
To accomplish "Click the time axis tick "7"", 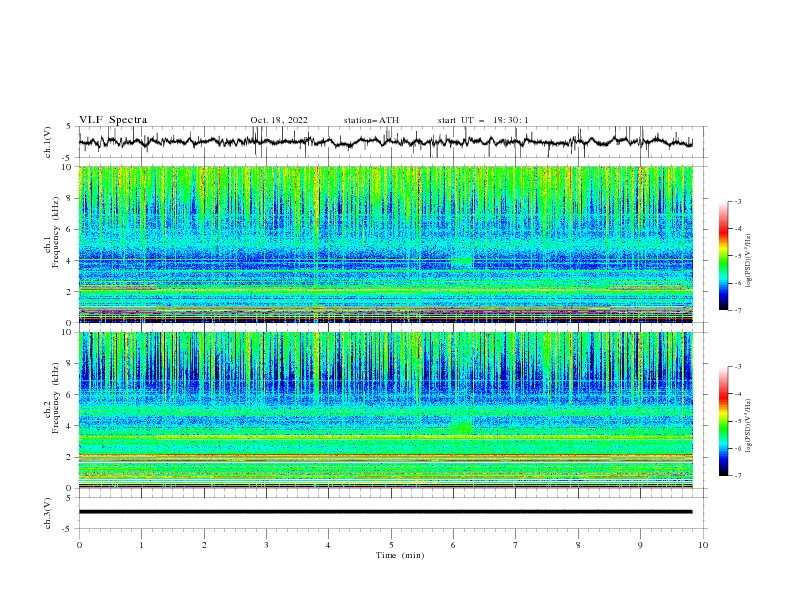I will (x=516, y=545).
